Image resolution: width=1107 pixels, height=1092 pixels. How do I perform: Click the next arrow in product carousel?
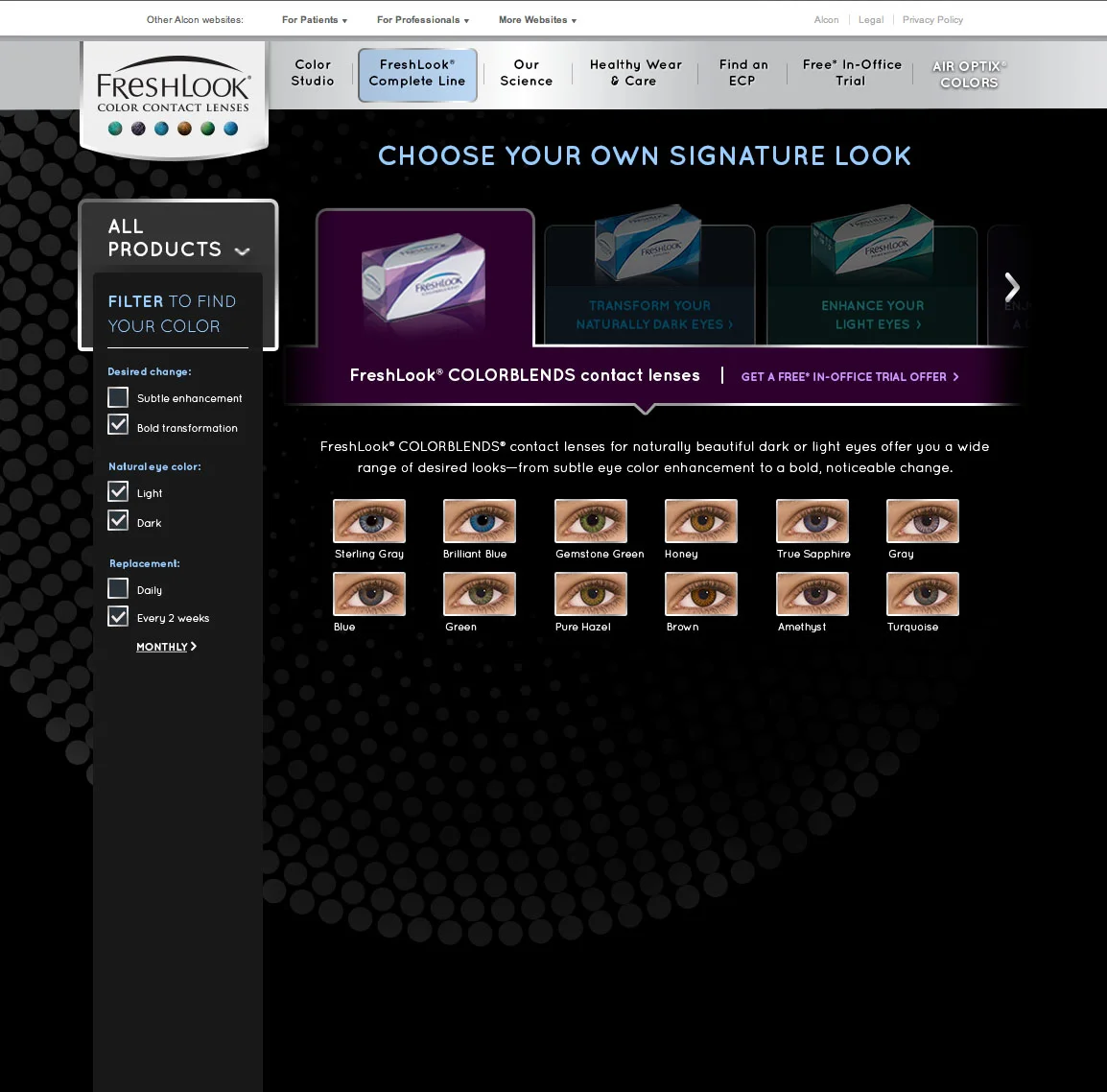click(1012, 287)
